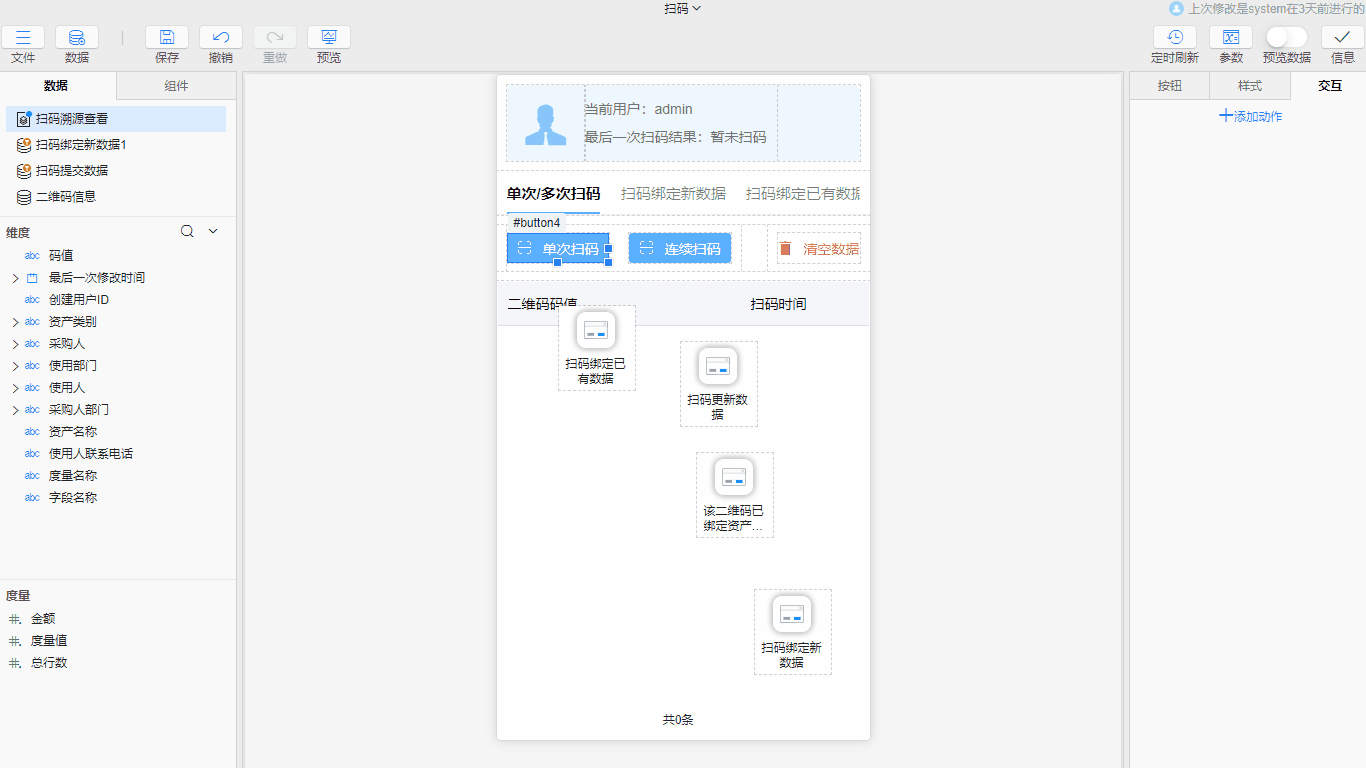Expand the 资产类别 dimension field

click(15, 322)
